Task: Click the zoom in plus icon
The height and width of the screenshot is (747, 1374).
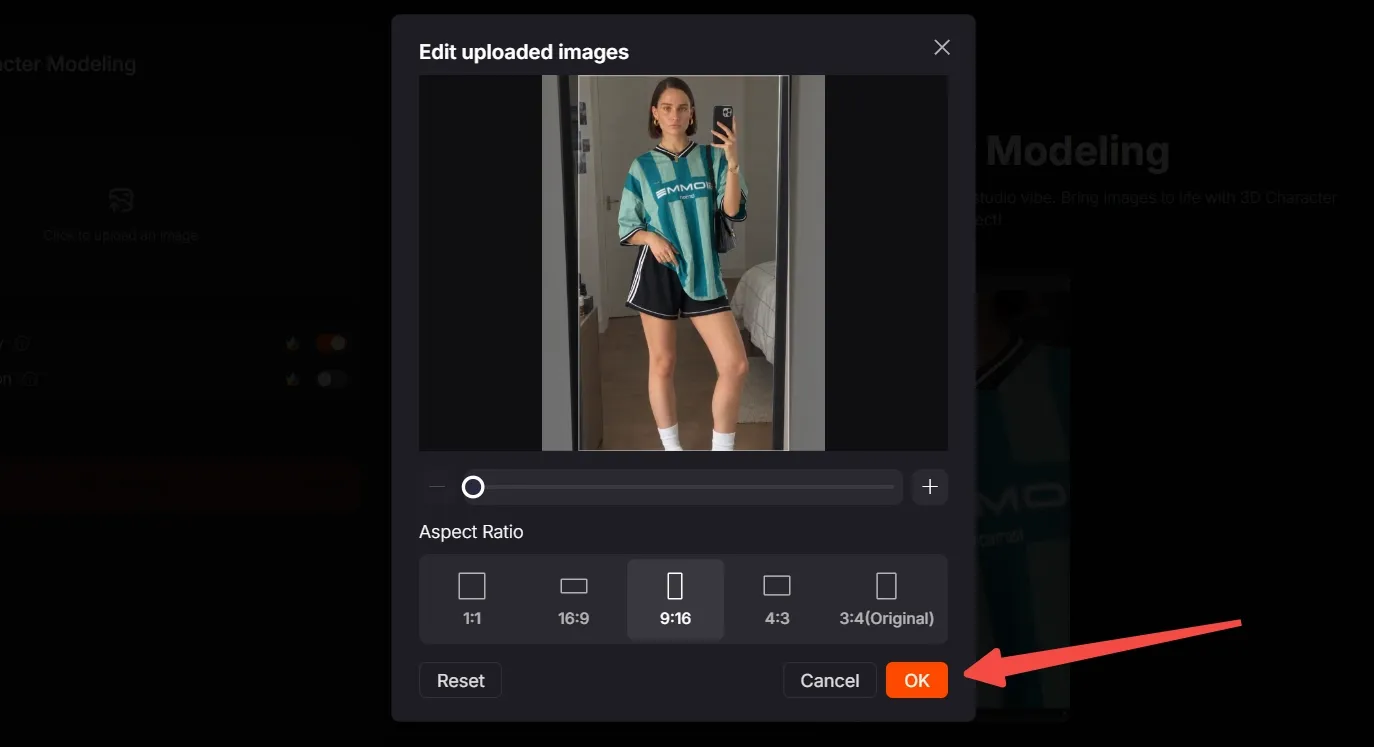Action: point(930,487)
